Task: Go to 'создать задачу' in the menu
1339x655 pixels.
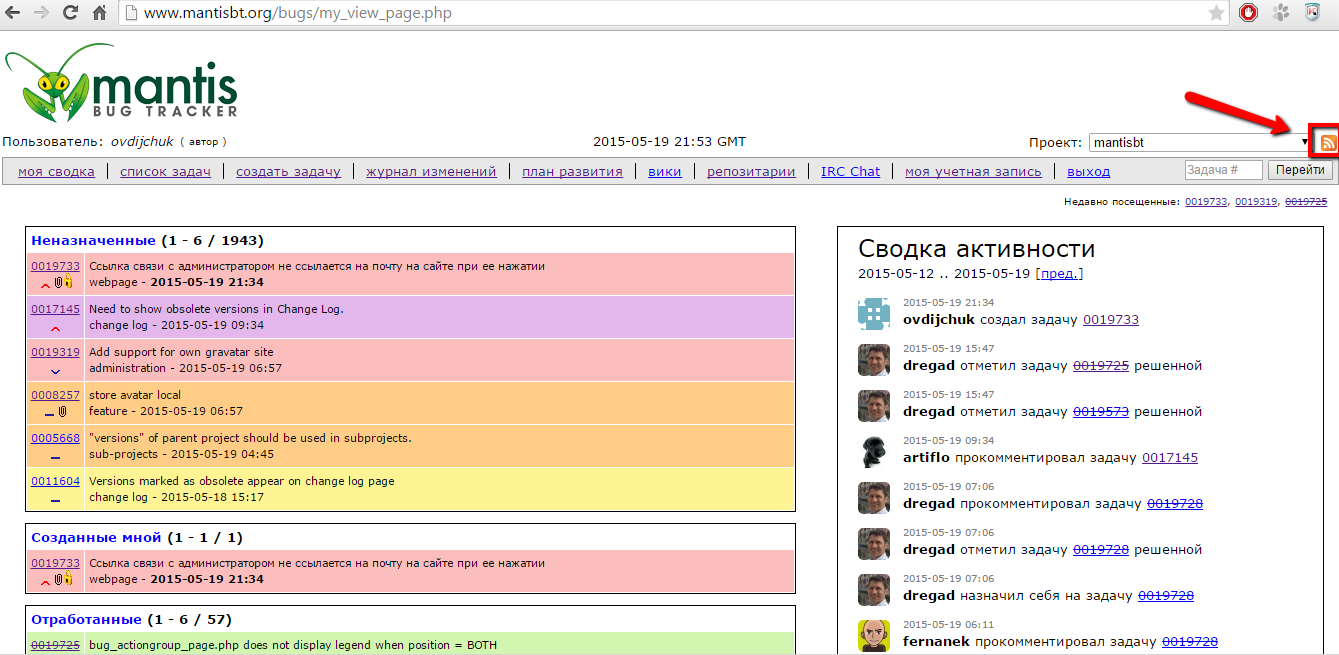Action: coord(288,171)
